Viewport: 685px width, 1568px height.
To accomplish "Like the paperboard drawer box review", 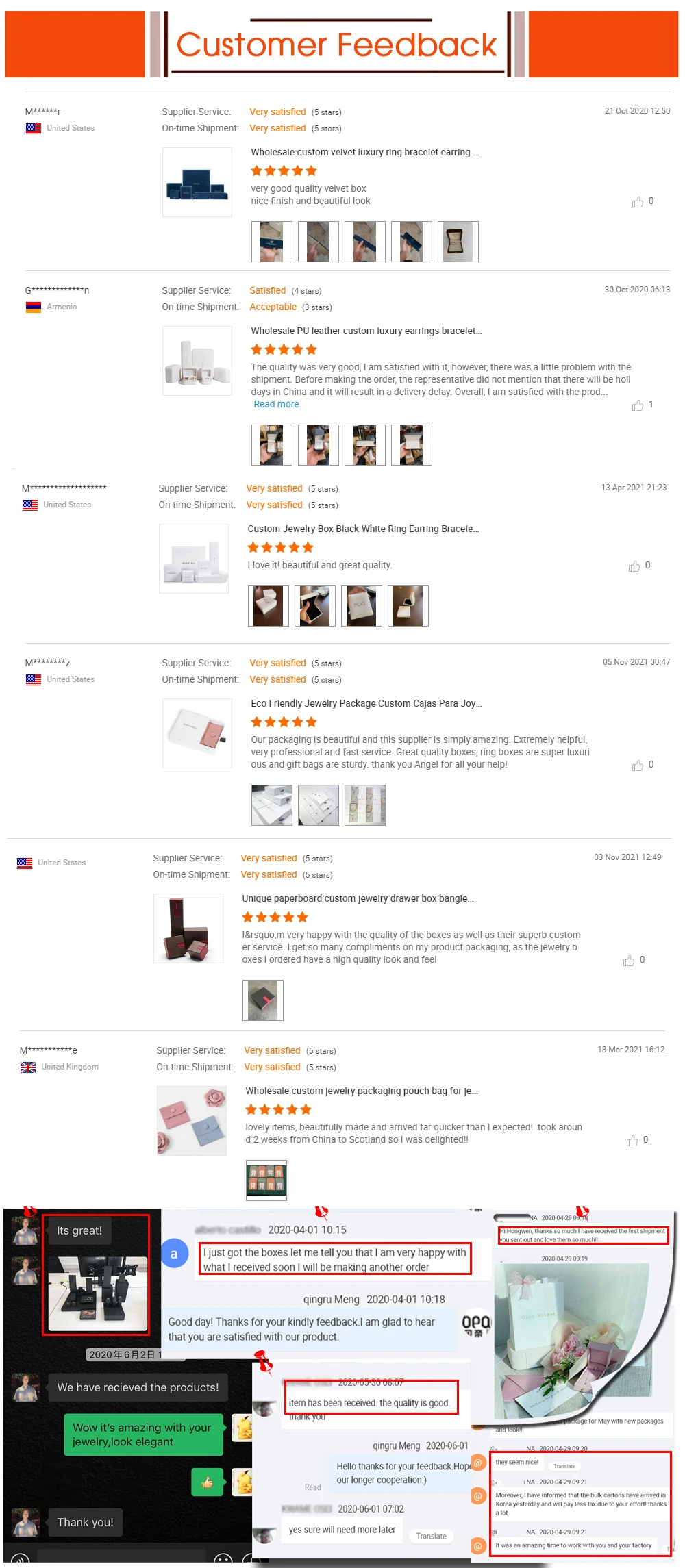I will (629, 961).
